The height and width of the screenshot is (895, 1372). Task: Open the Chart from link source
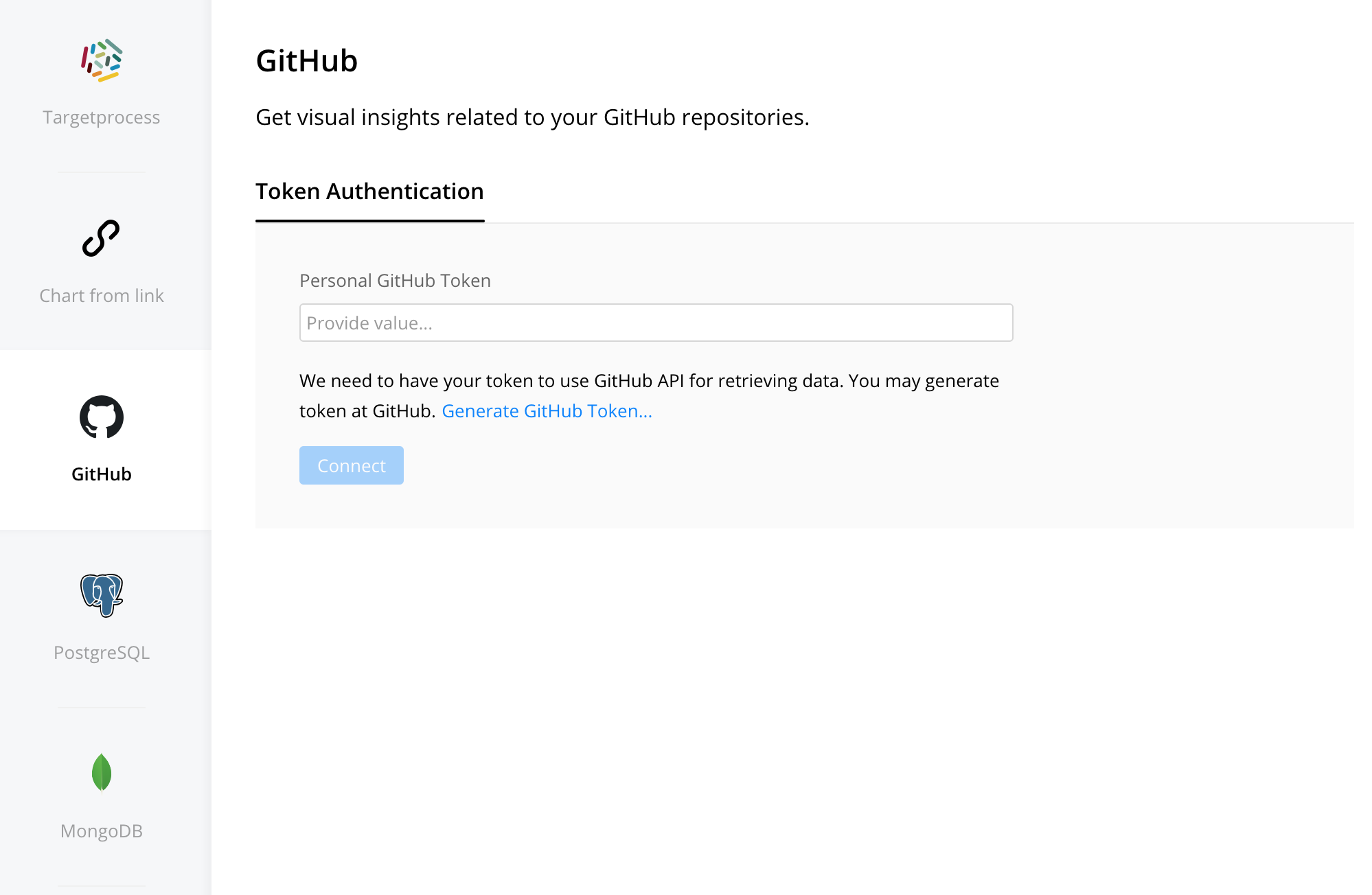[x=101, y=295]
